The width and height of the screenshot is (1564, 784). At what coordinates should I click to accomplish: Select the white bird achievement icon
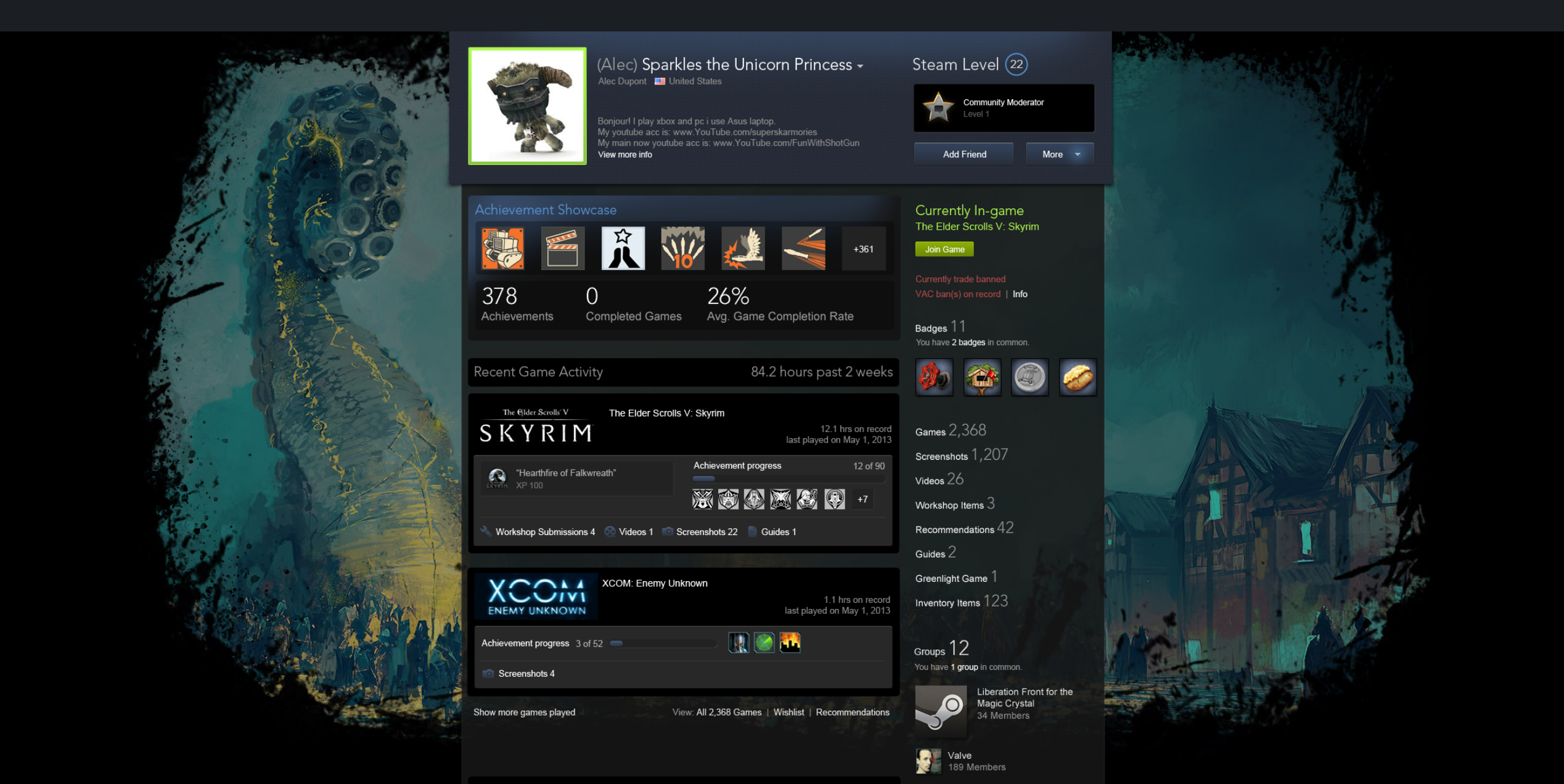click(x=743, y=248)
